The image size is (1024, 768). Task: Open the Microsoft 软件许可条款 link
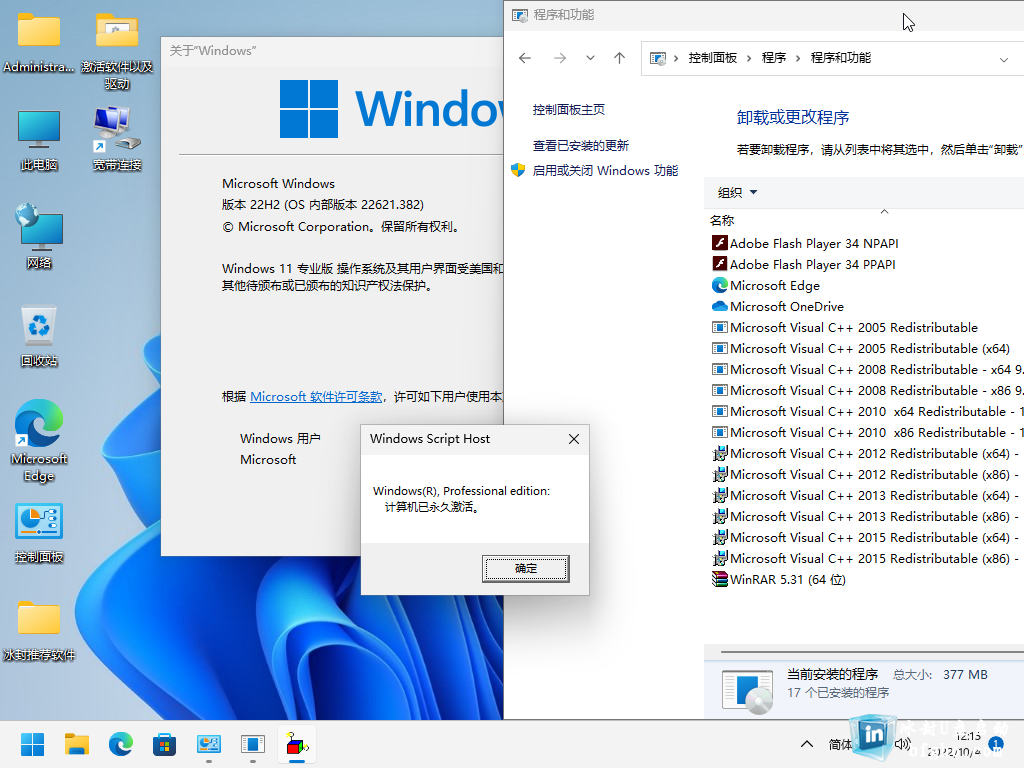pos(316,396)
